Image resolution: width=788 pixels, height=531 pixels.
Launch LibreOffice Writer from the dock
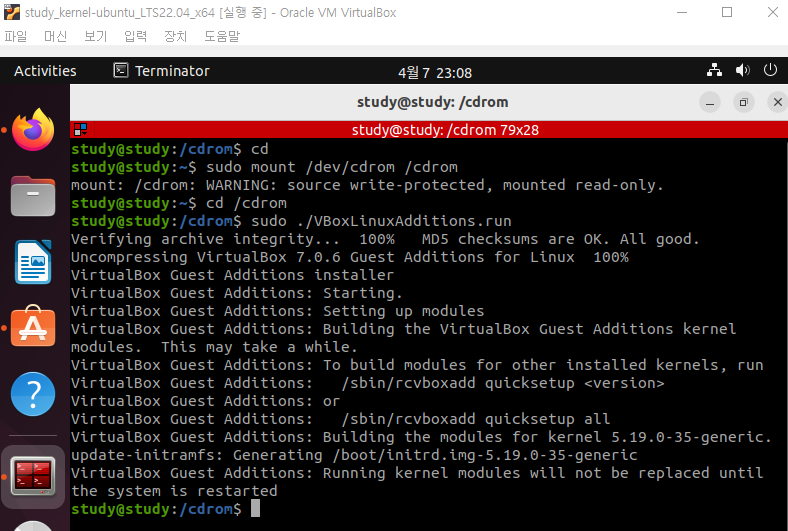coord(33,262)
